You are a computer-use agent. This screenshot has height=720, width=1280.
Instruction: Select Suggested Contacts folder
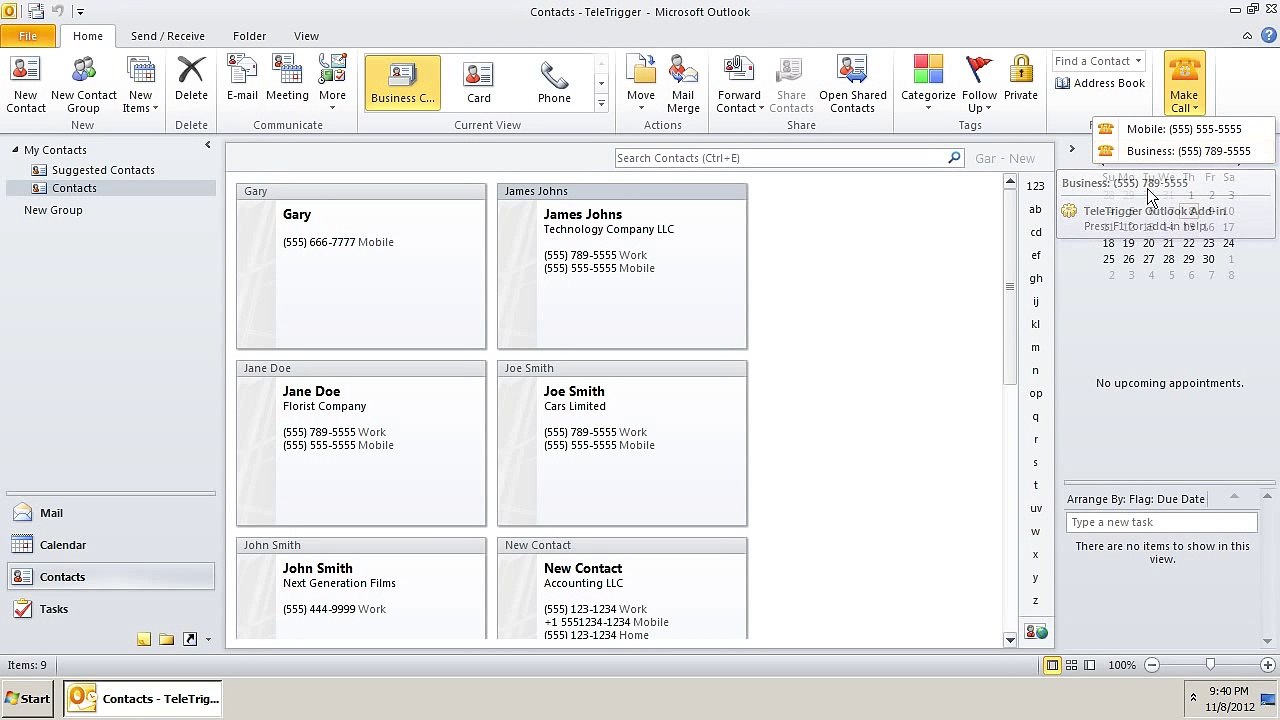103,170
